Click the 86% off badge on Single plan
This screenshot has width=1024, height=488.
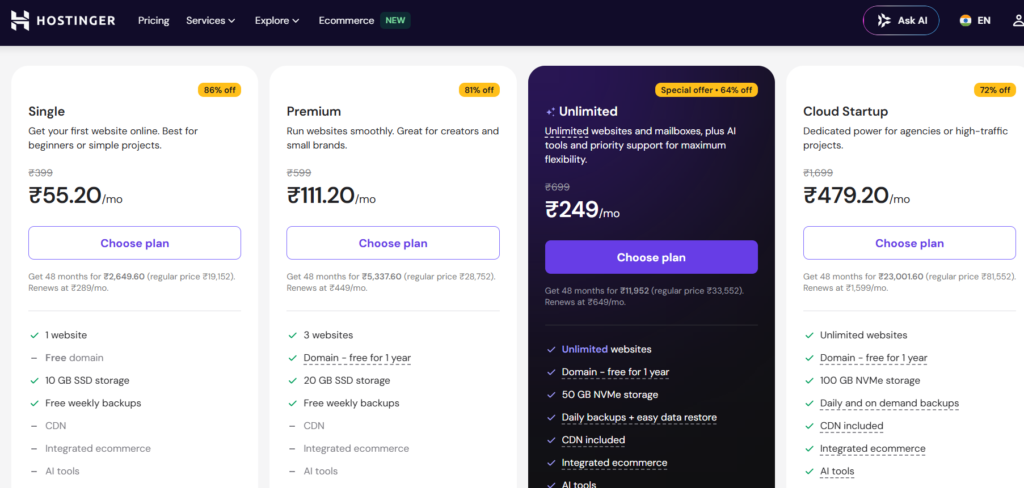219,89
